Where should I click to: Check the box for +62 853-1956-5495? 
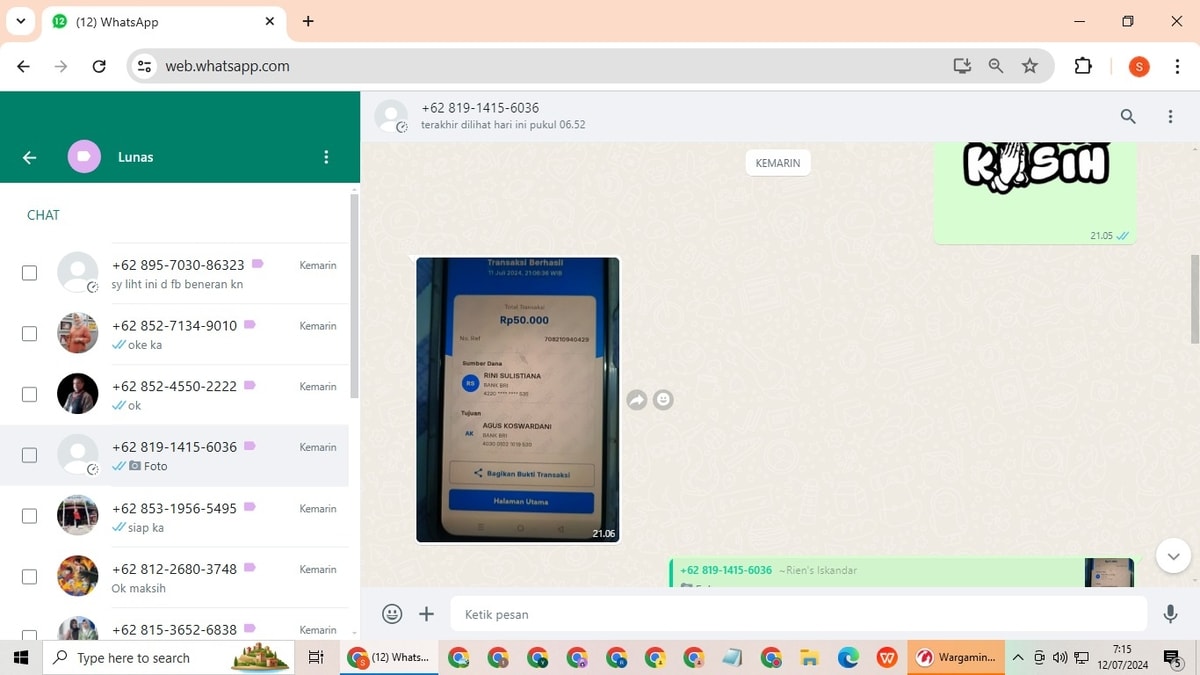point(29,516)
